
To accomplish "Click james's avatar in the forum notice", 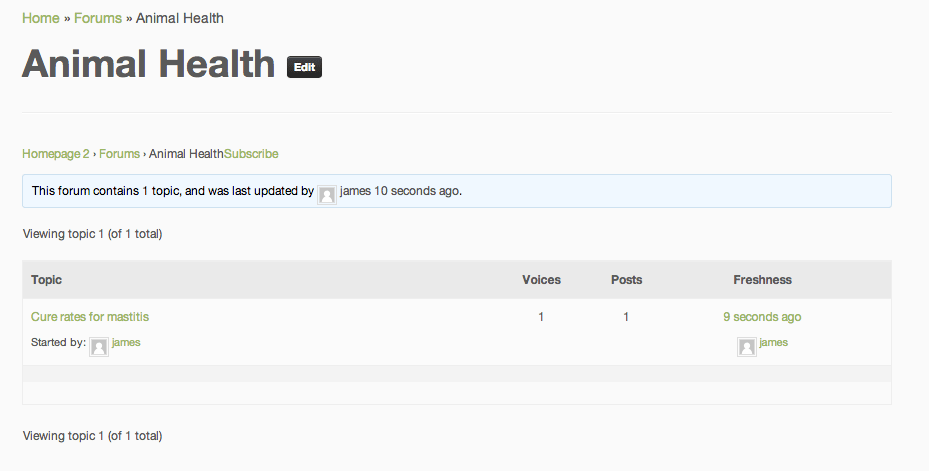I will click(x=327, y=195).
